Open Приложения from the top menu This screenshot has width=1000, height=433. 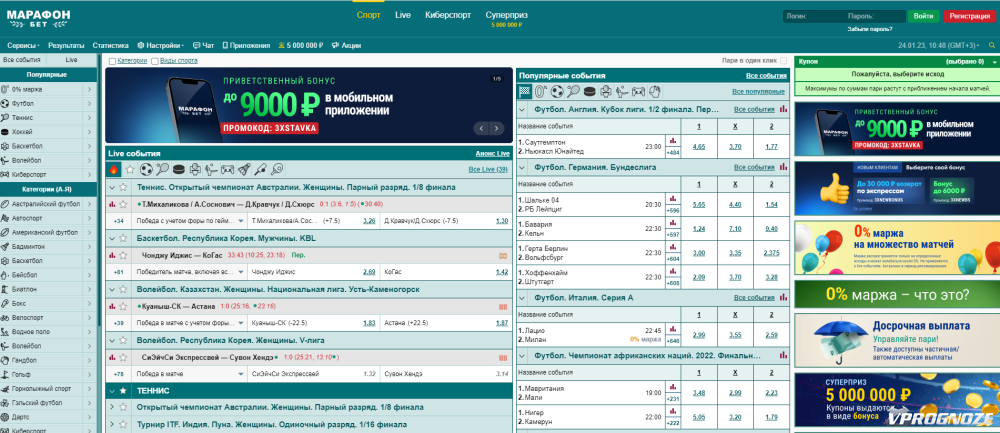[246, 46]
